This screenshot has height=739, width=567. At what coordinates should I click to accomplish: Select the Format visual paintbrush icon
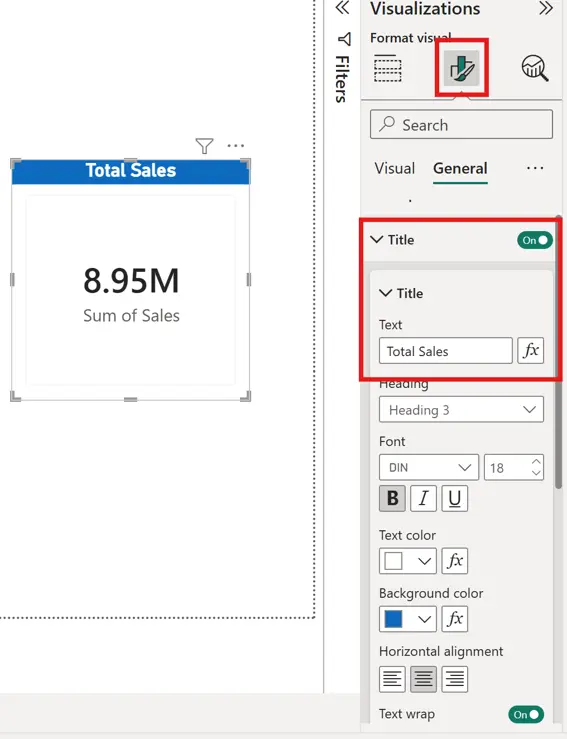(461, 68)
